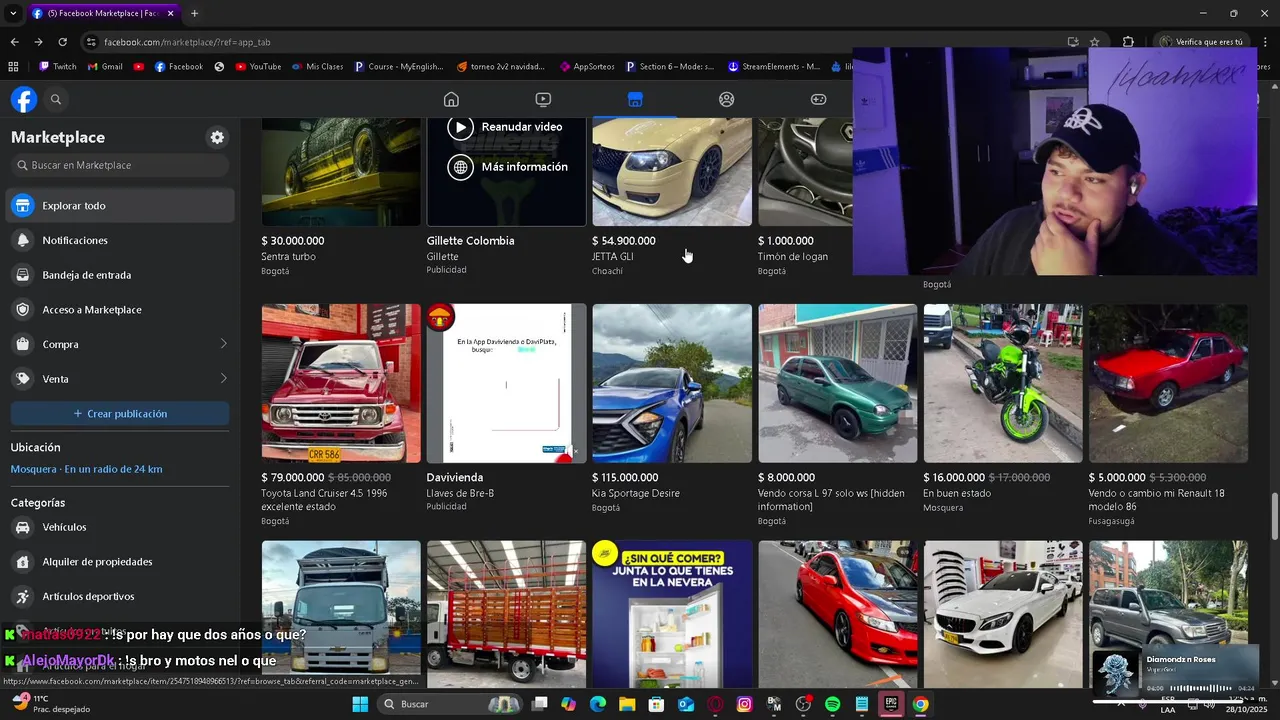This screenshot has height=720, width=1280.
Task: Open new browser tab
Action: (194, 13)
